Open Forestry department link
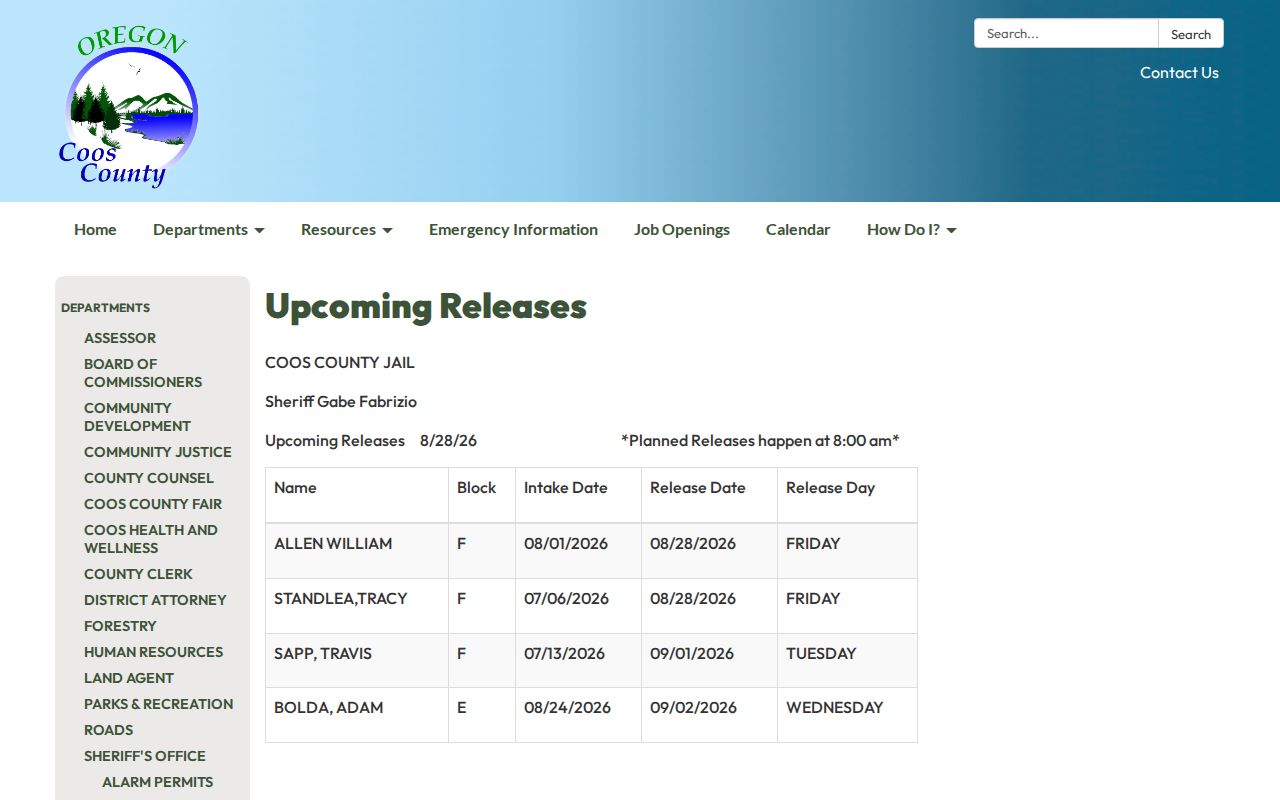Screen dimensions: 1280x800 tap(120, 626)
